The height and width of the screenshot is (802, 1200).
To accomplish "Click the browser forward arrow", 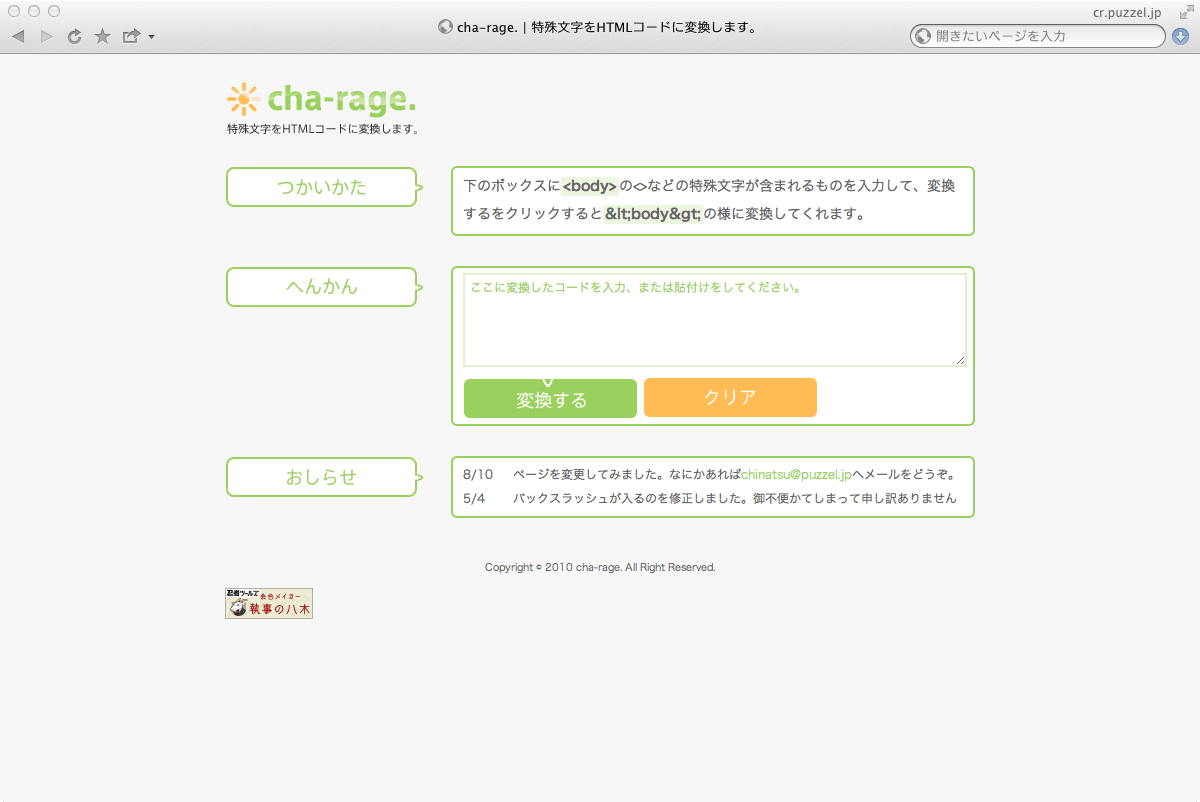I will (x=46, y=37).
